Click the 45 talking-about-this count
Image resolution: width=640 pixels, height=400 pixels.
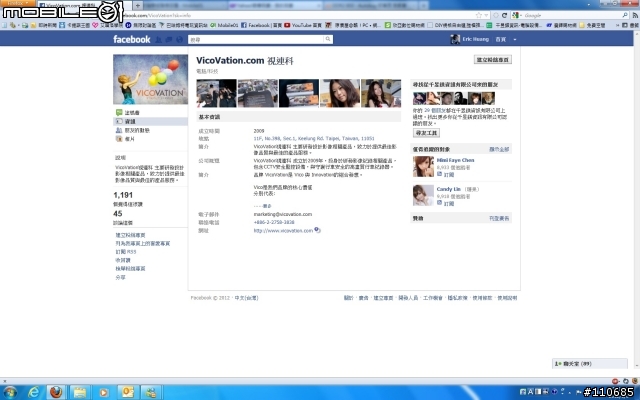(118, 213)
